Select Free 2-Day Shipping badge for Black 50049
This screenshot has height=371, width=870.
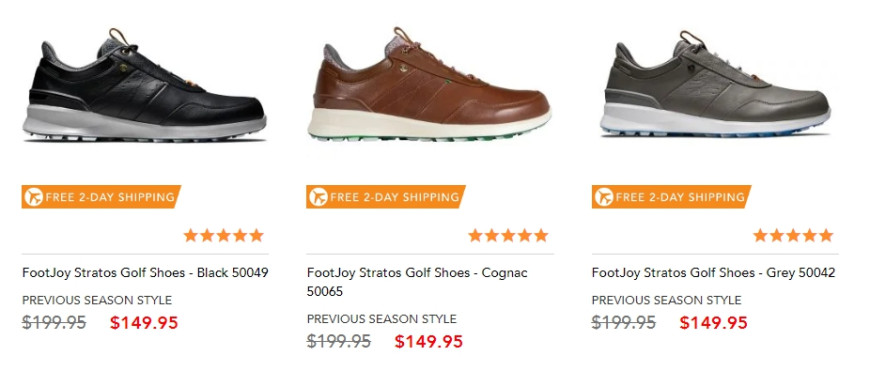(101, 197)
